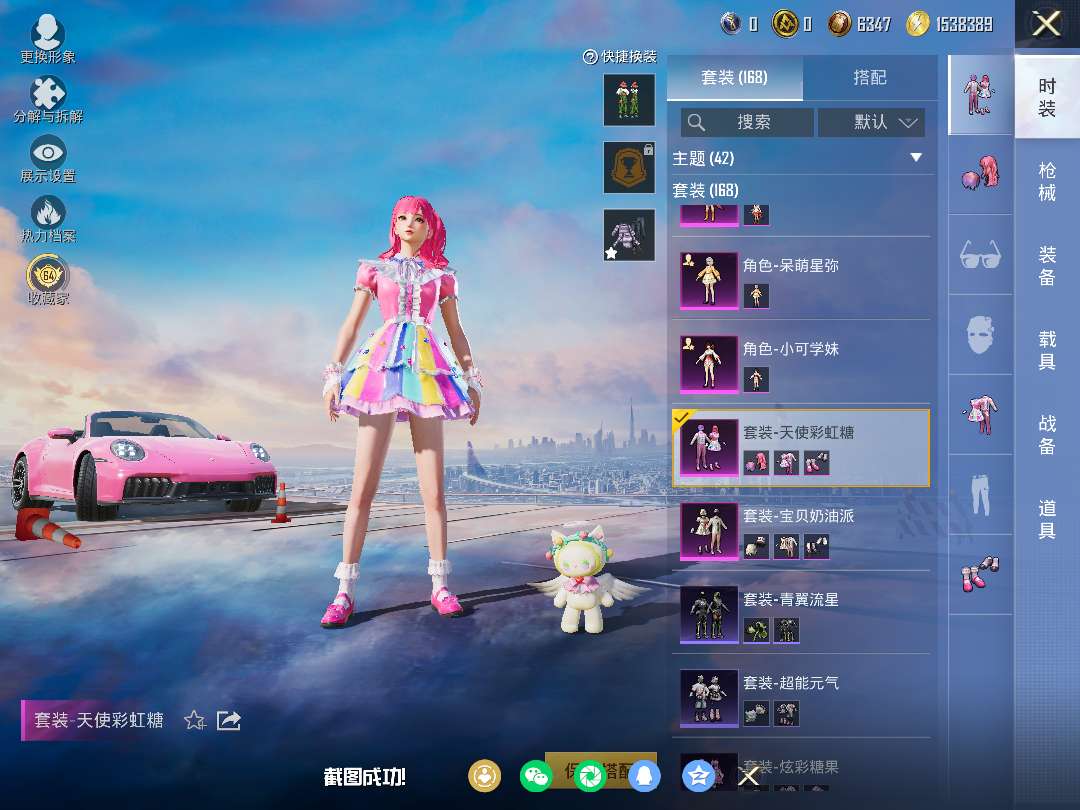The width and height of the screenshot is (1080, 810).
Task: Switch to the 枪械 side tab
Action: pyautogui.click(x=1047, y=181)
